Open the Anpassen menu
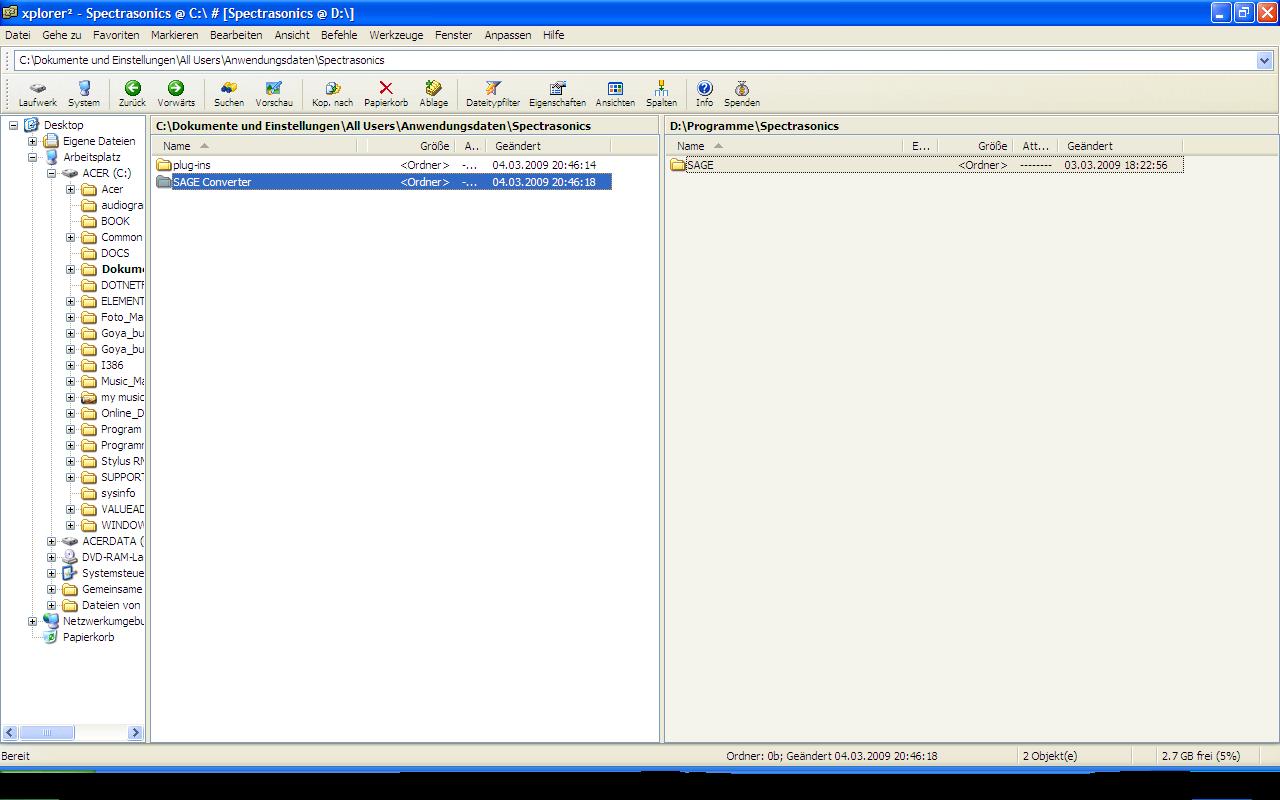 (x=508, y=35)
